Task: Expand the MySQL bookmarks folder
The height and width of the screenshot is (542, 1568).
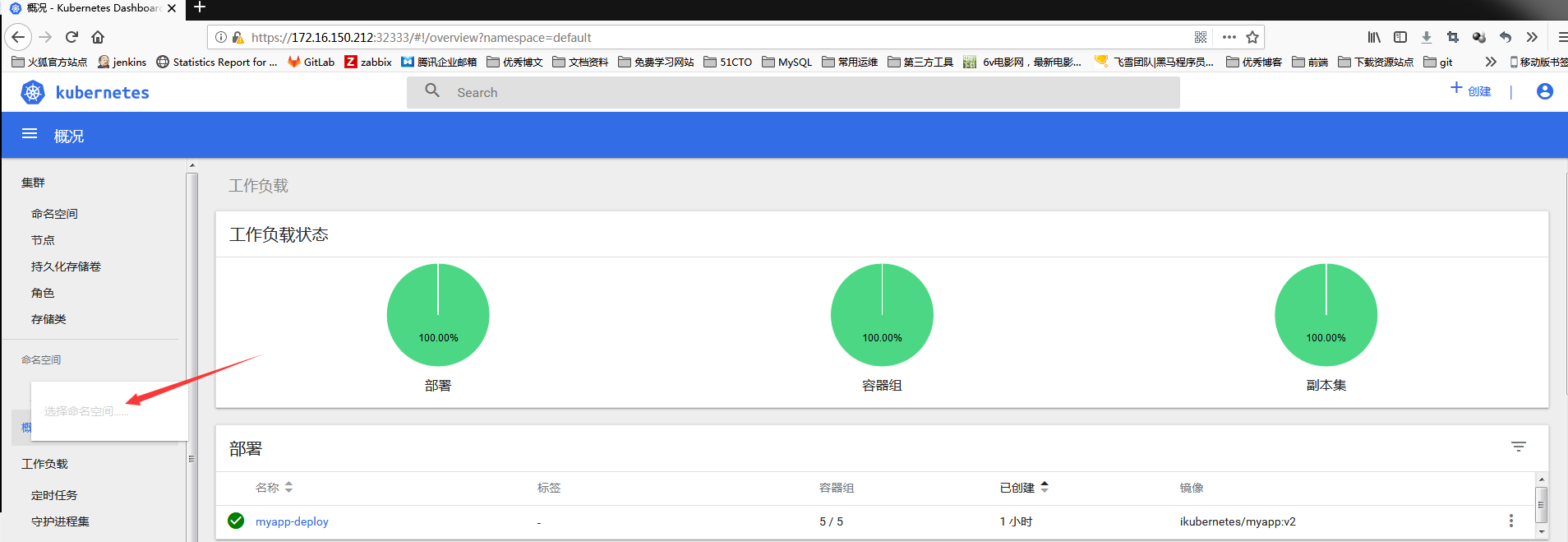Action: [786, 62]
